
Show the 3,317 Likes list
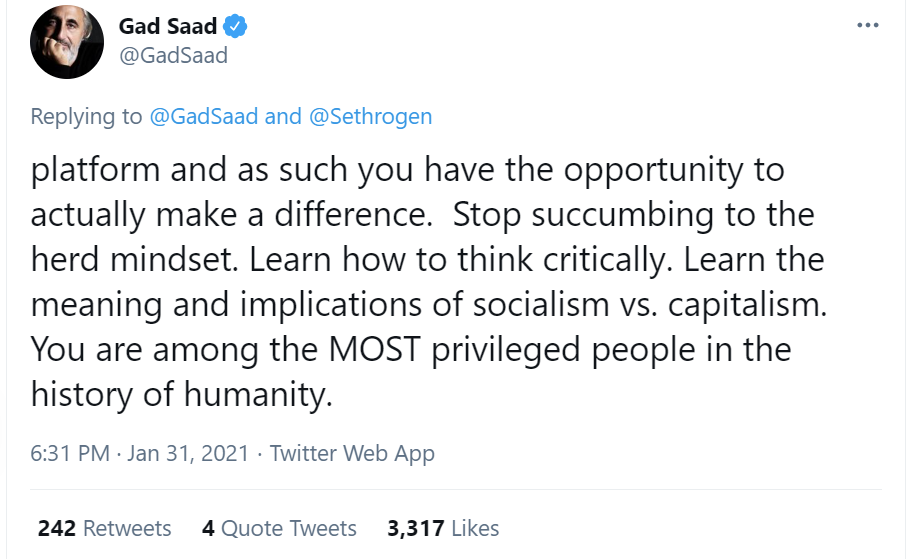(x=443, y=528)
